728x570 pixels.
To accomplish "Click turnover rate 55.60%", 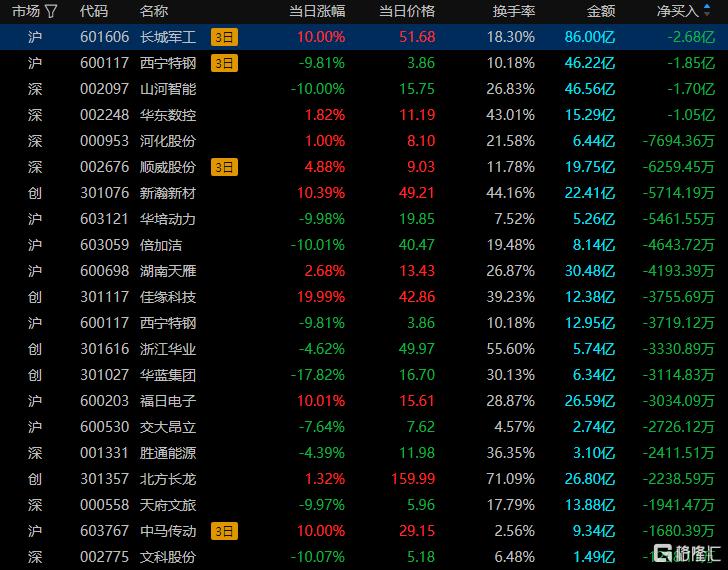I will click(511, 349).
